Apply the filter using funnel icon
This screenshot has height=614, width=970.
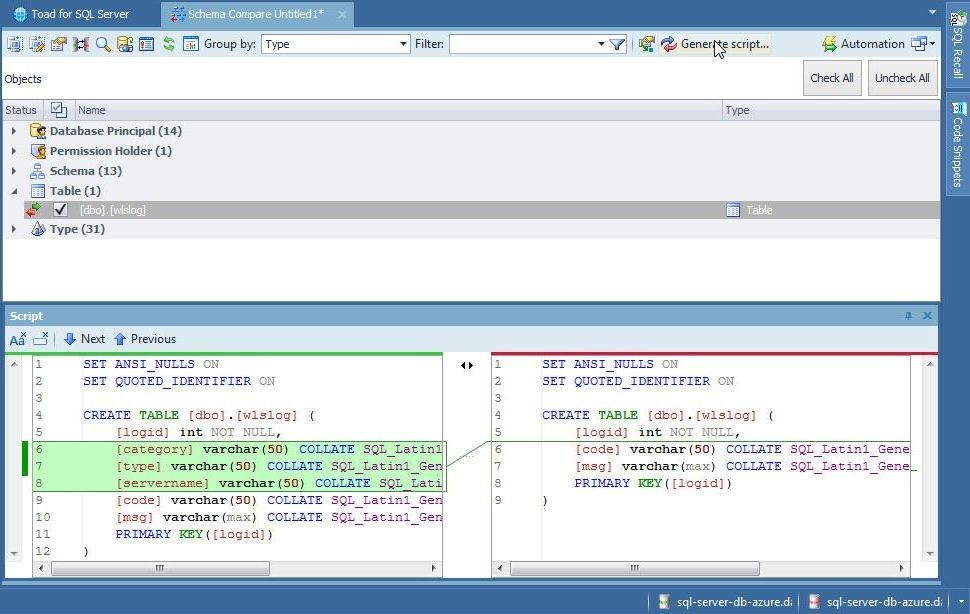[x=617, y=44]
